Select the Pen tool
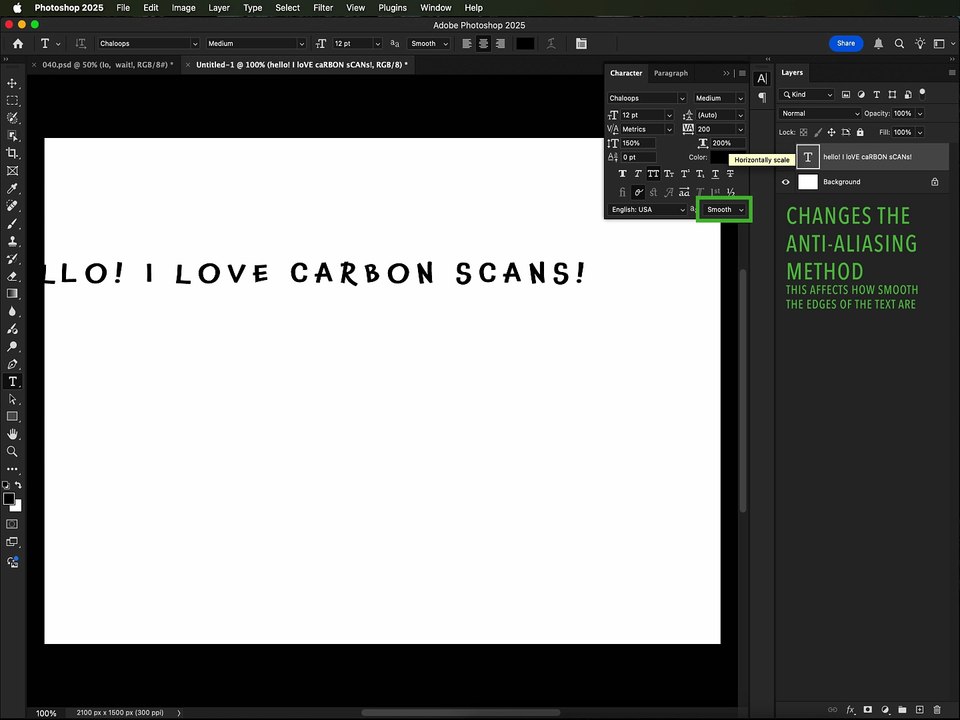This screenshot has height=720, width=960. pyautogui.click(x=12, y=364)
